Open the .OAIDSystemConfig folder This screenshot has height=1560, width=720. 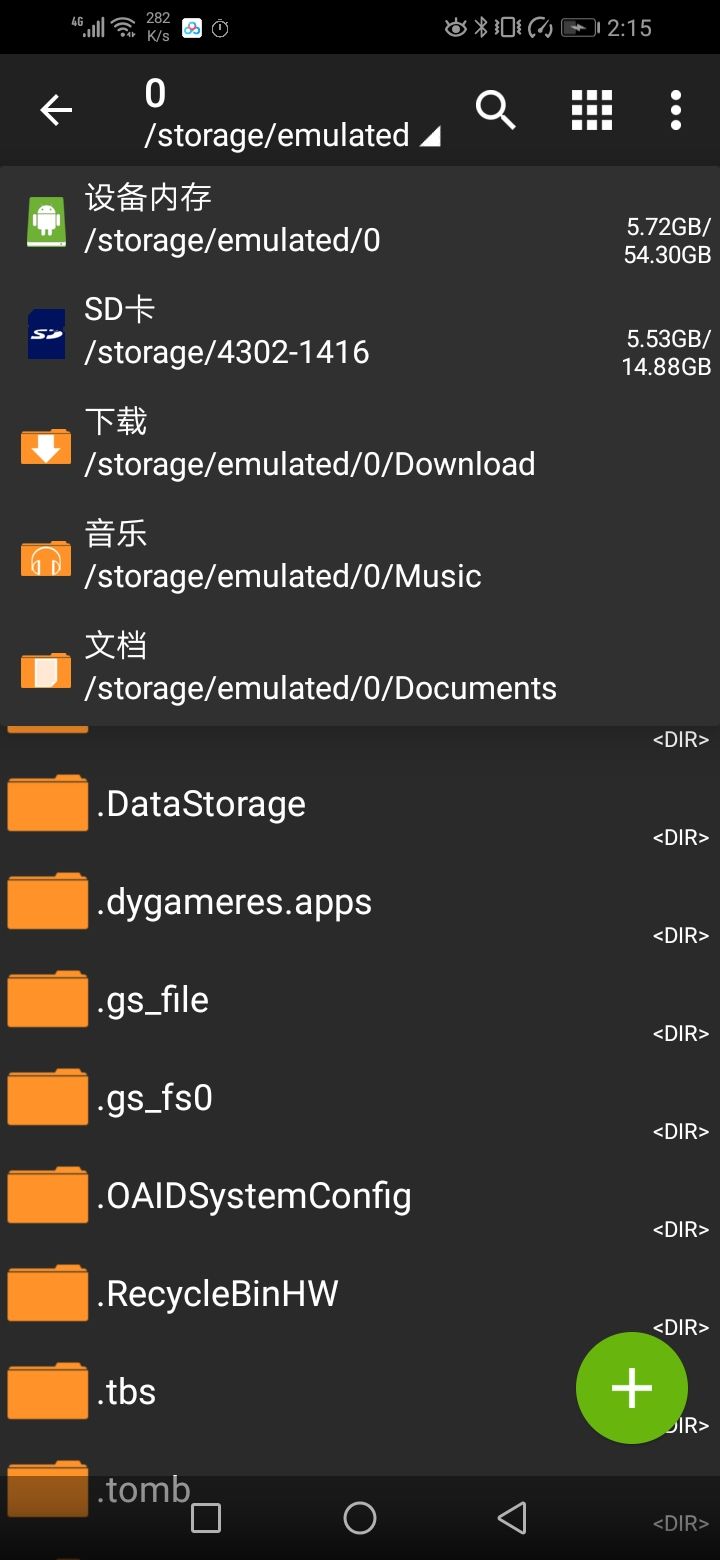[254, 1196]
